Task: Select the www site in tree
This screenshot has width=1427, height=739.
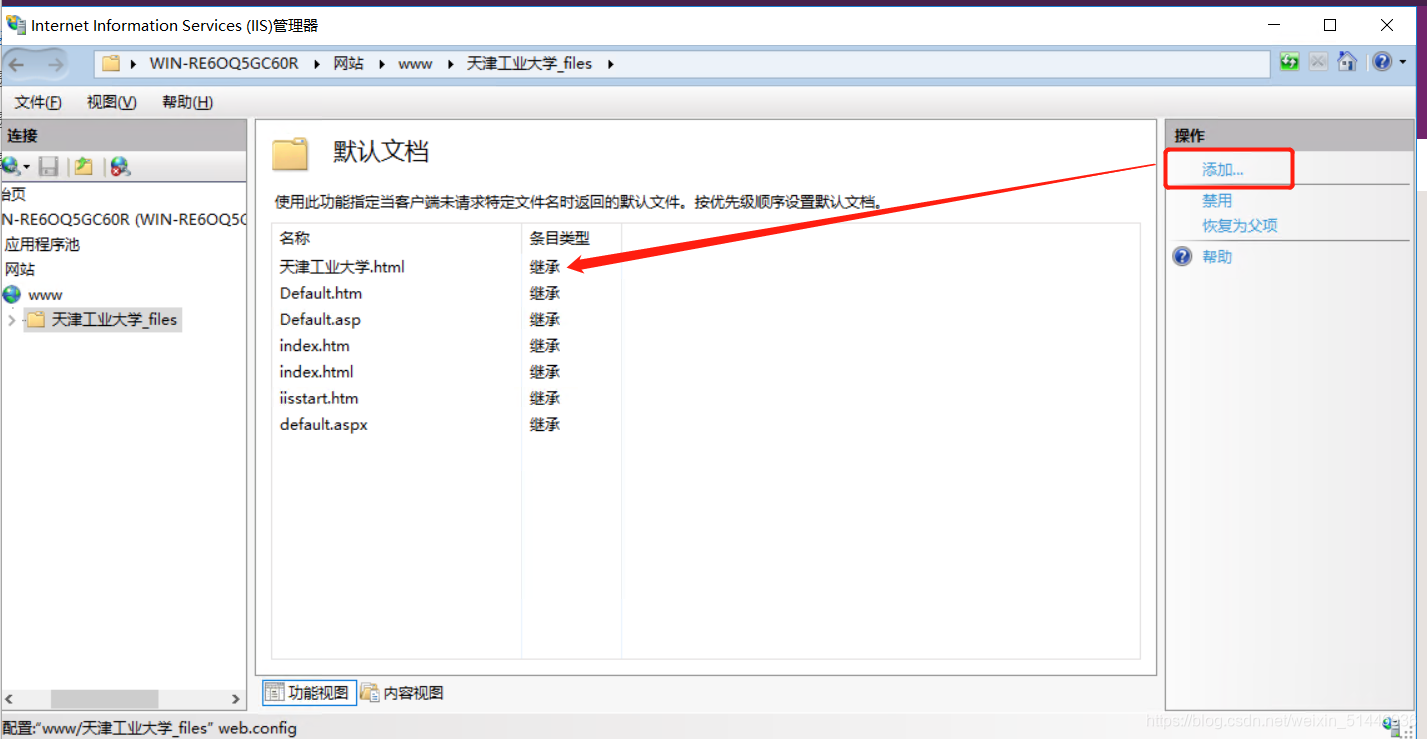Action: click(45, 295)
